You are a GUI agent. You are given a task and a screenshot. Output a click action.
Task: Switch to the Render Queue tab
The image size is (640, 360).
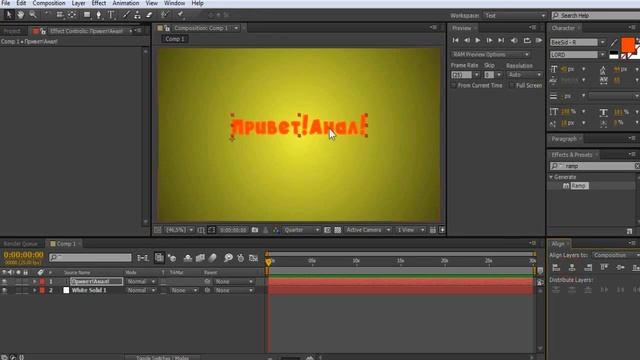click(20, 244)
